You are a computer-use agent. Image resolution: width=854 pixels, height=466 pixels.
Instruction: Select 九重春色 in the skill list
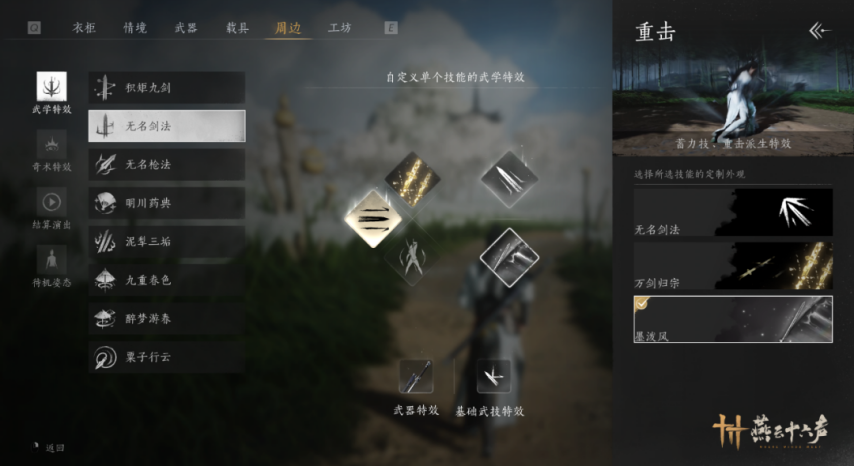167,280
